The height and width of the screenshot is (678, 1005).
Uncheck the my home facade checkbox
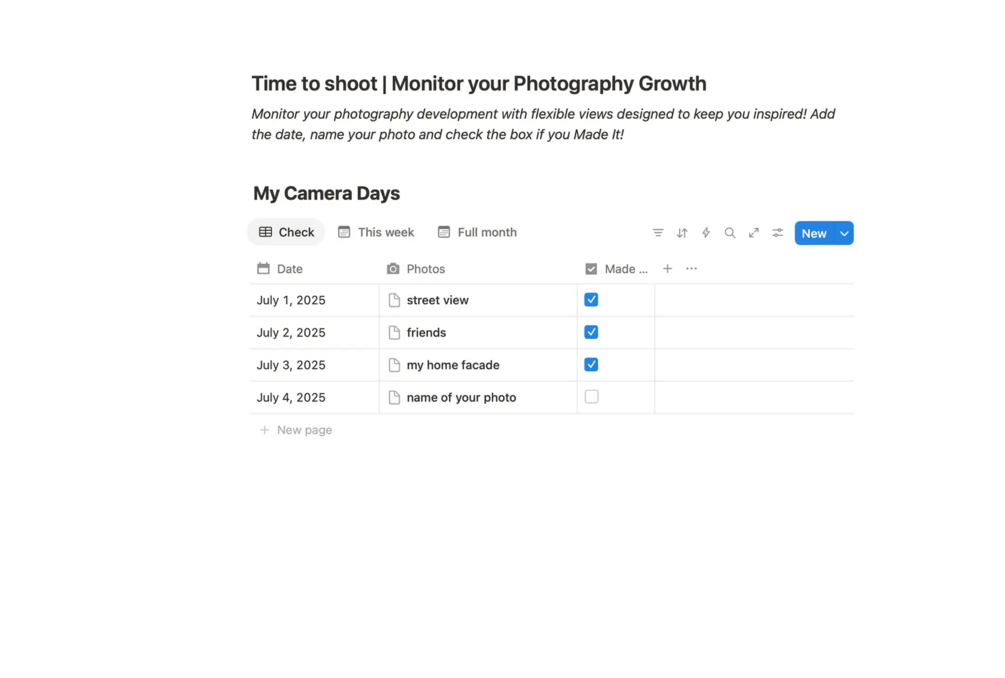tap(591, 365)
